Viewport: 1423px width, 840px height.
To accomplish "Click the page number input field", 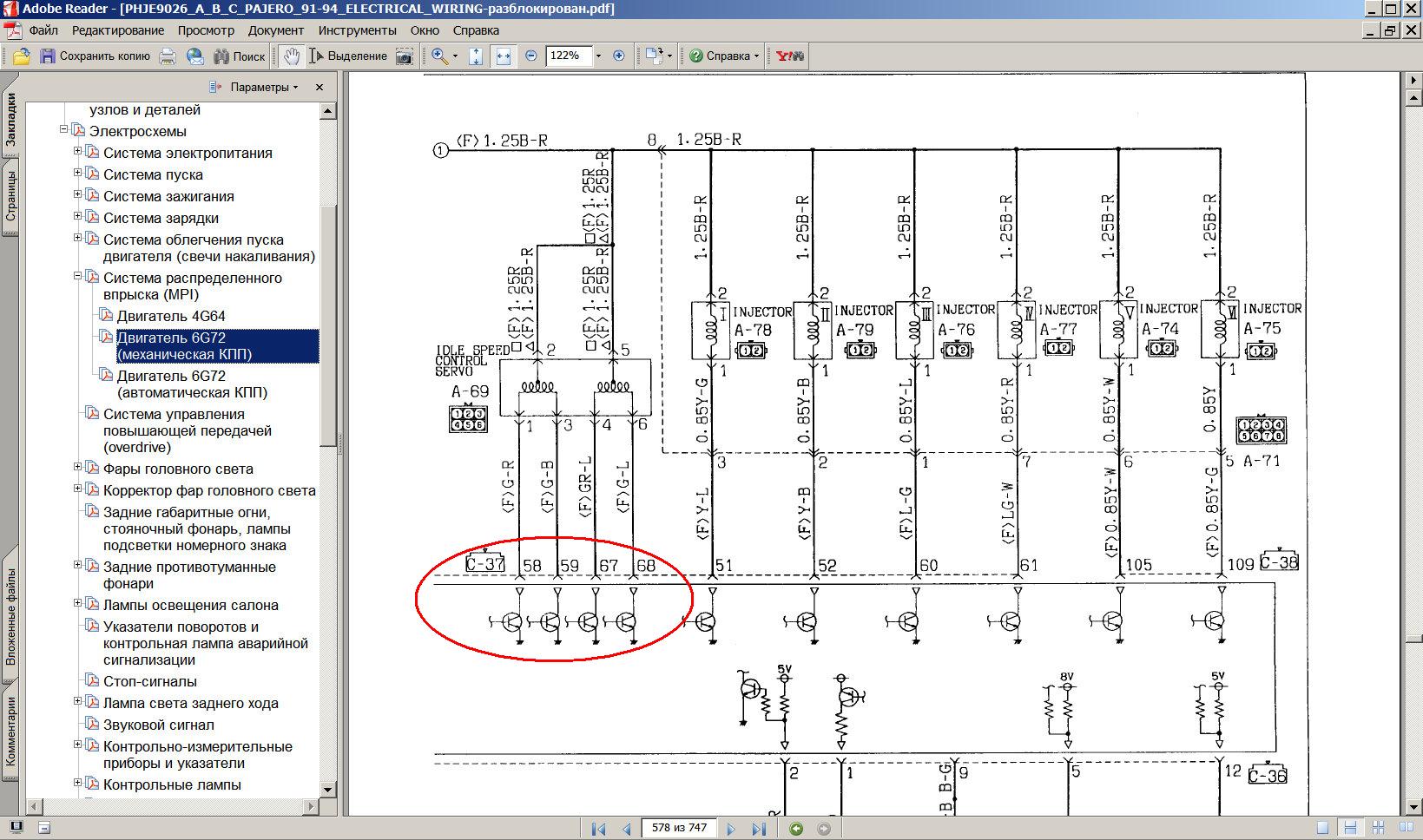I will tap(678, 828).
